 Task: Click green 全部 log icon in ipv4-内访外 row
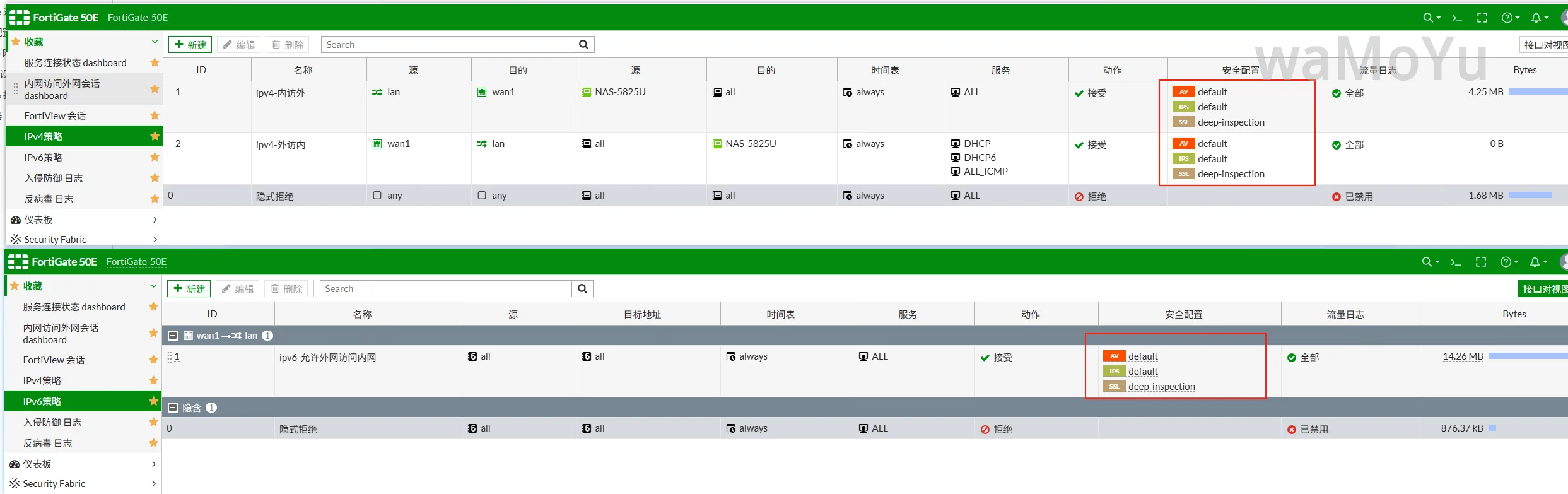point(1337,93)
